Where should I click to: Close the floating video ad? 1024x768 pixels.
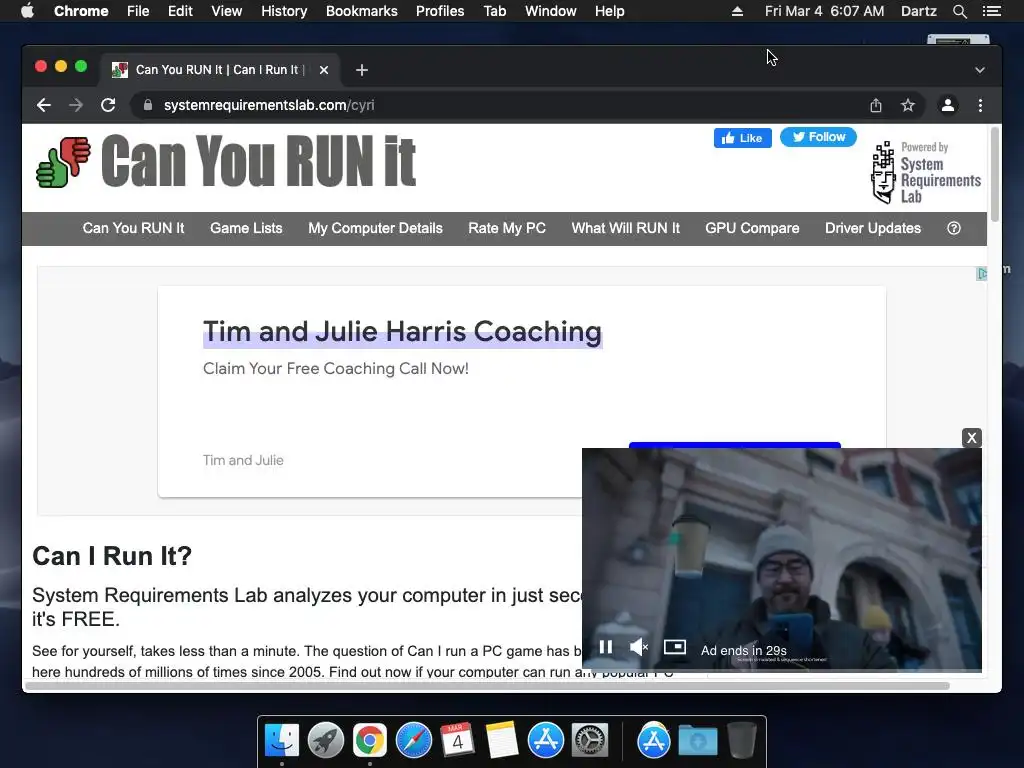(972, 438)
